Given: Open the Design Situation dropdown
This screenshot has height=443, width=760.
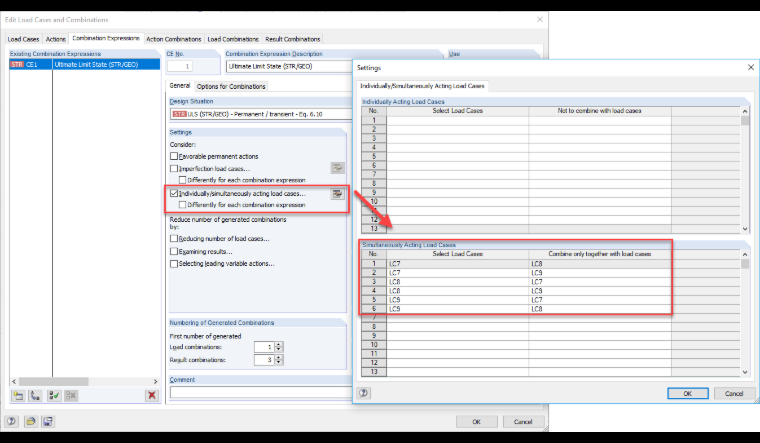Looking at the screenshot, I should pyautogui.click(x=261, y=114).
